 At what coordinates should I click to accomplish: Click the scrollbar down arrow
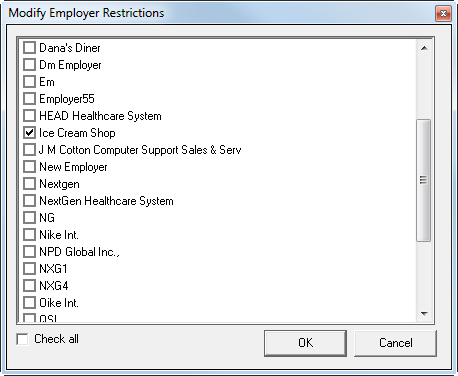(x=424, y=313)
